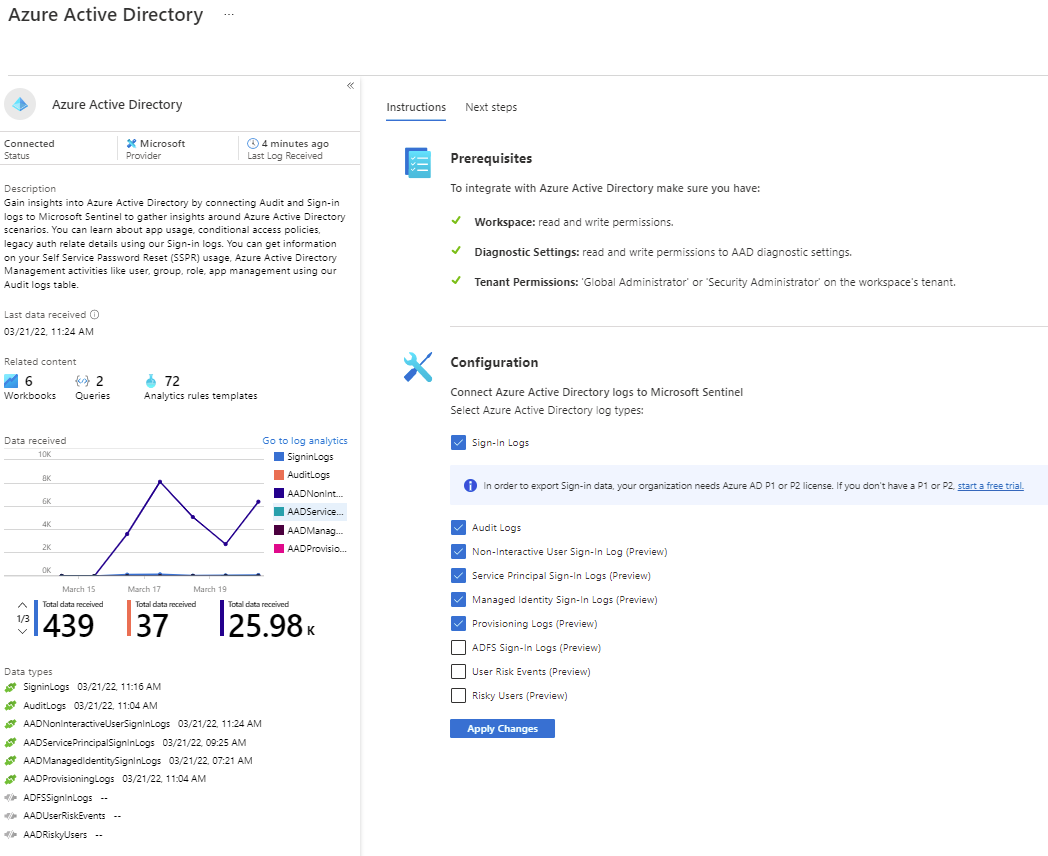This screenshot has width=1048, height=856.
Task: Enable User Risk Events checkbox
Action: click(458, 672)
